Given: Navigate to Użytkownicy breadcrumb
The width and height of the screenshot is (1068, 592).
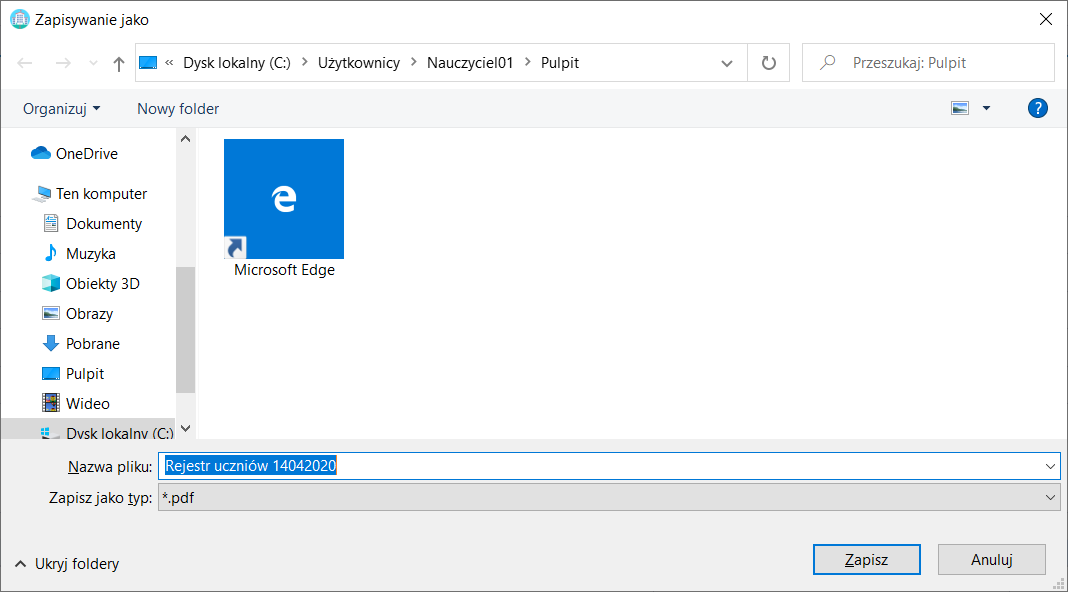Looking at the screenshot, I should click(x=359, y=63).
